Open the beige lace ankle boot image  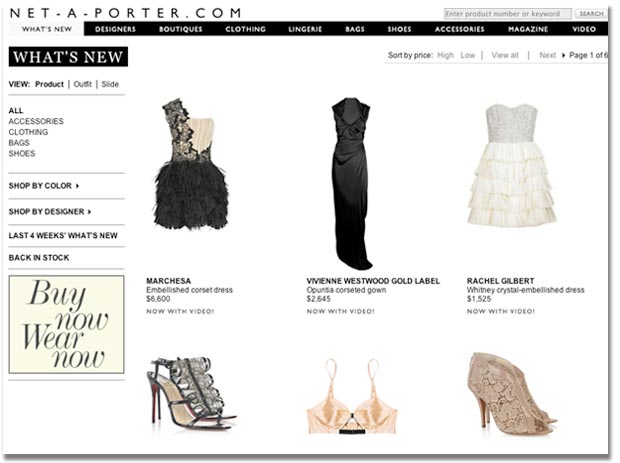pos(512,394)
